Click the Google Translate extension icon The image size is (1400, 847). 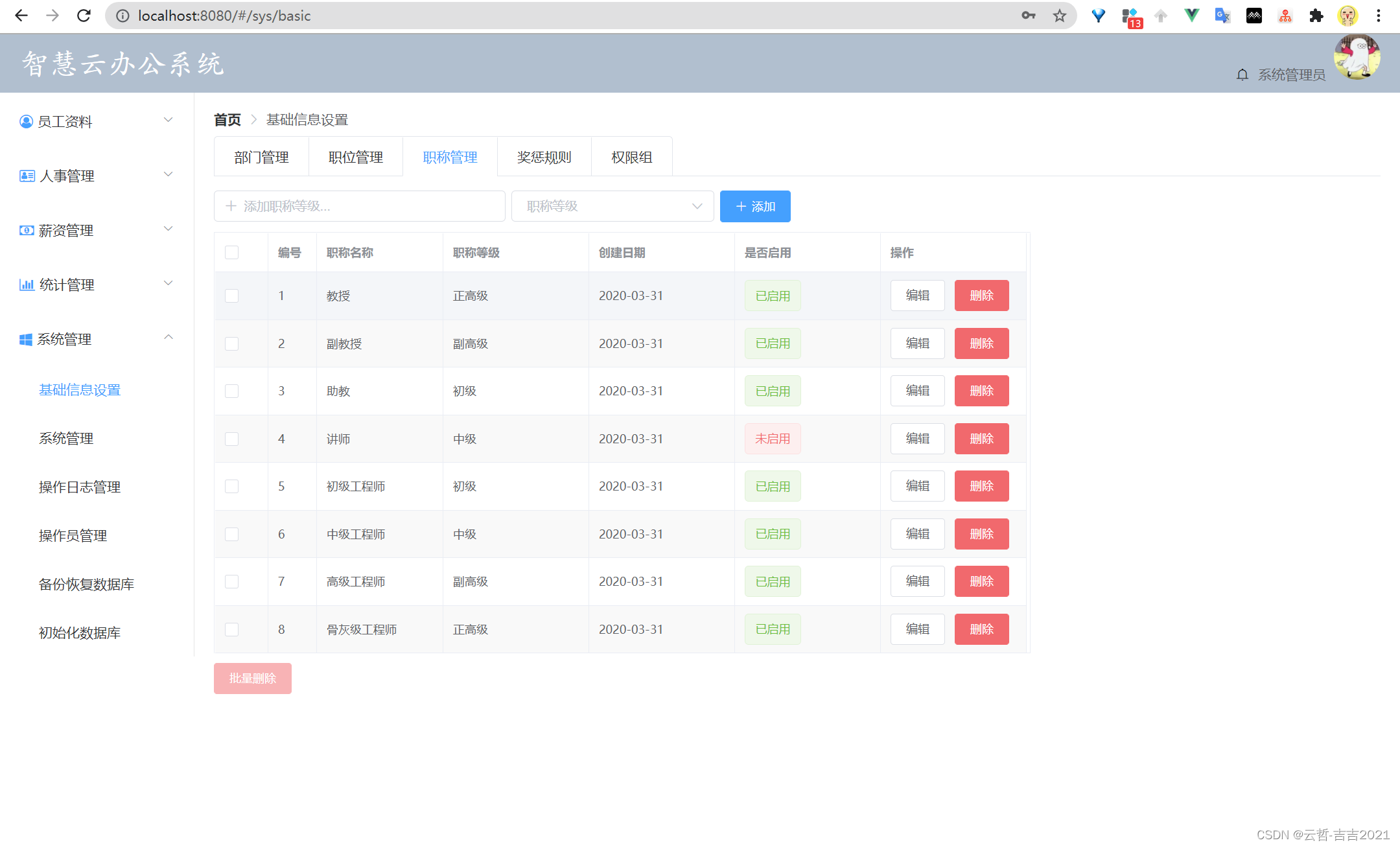1222,16
